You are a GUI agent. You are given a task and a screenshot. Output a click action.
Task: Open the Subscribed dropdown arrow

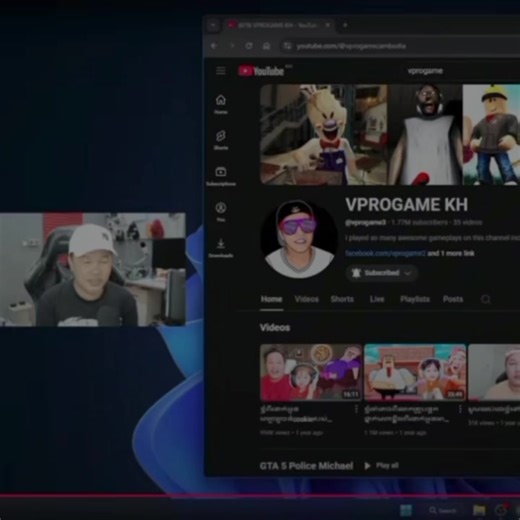pyautogui.click(x=408, y=273)
